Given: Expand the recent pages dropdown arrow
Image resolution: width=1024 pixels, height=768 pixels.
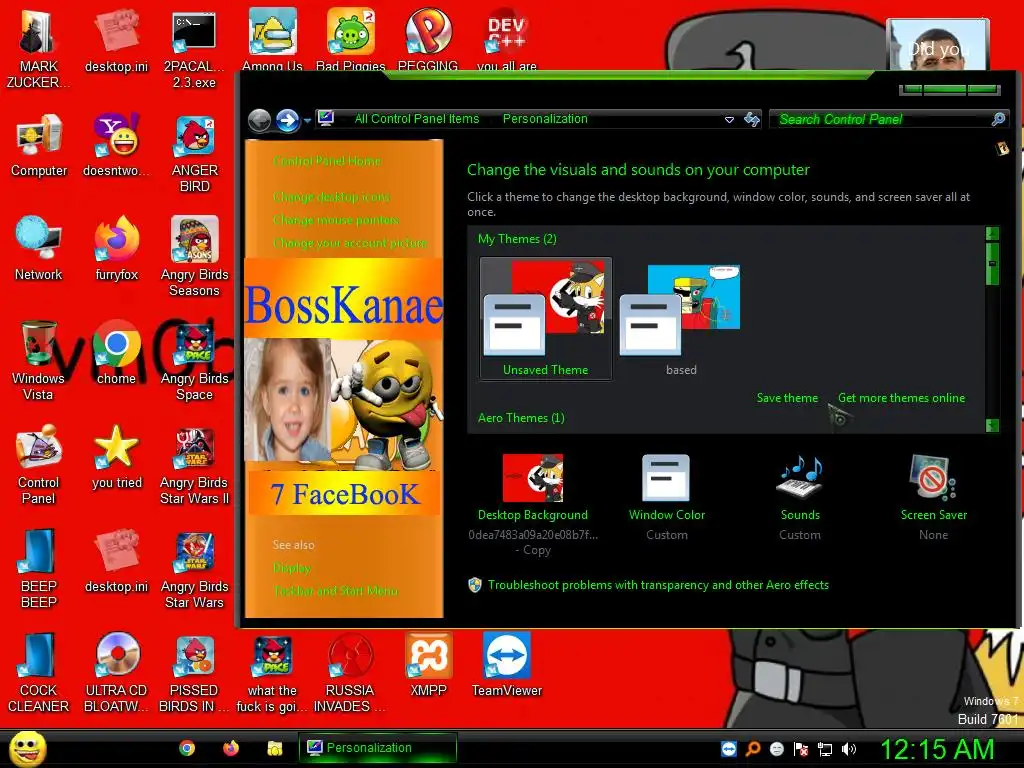Looking at the screenshot, I should (307, 121).
